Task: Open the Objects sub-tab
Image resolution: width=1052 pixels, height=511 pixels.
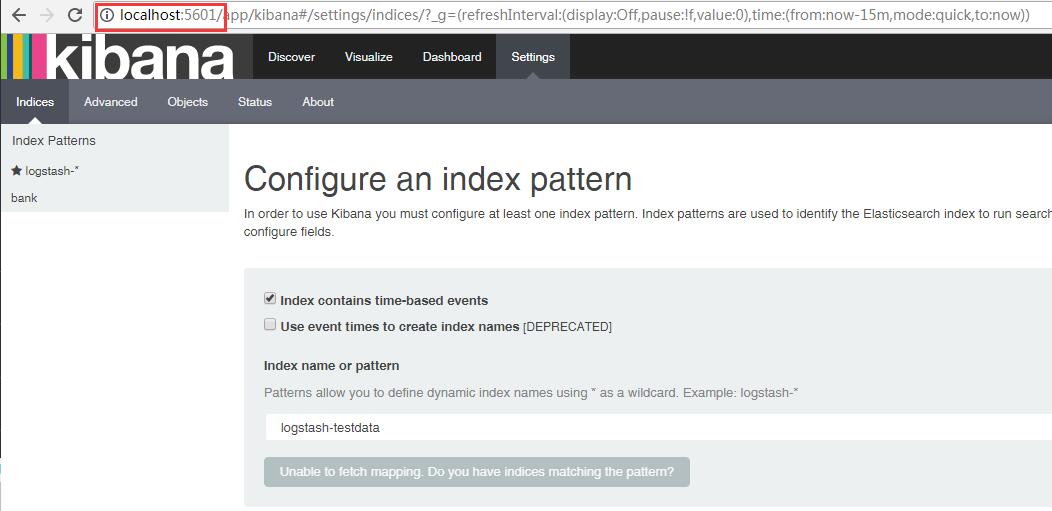Action: click(187, 102)
